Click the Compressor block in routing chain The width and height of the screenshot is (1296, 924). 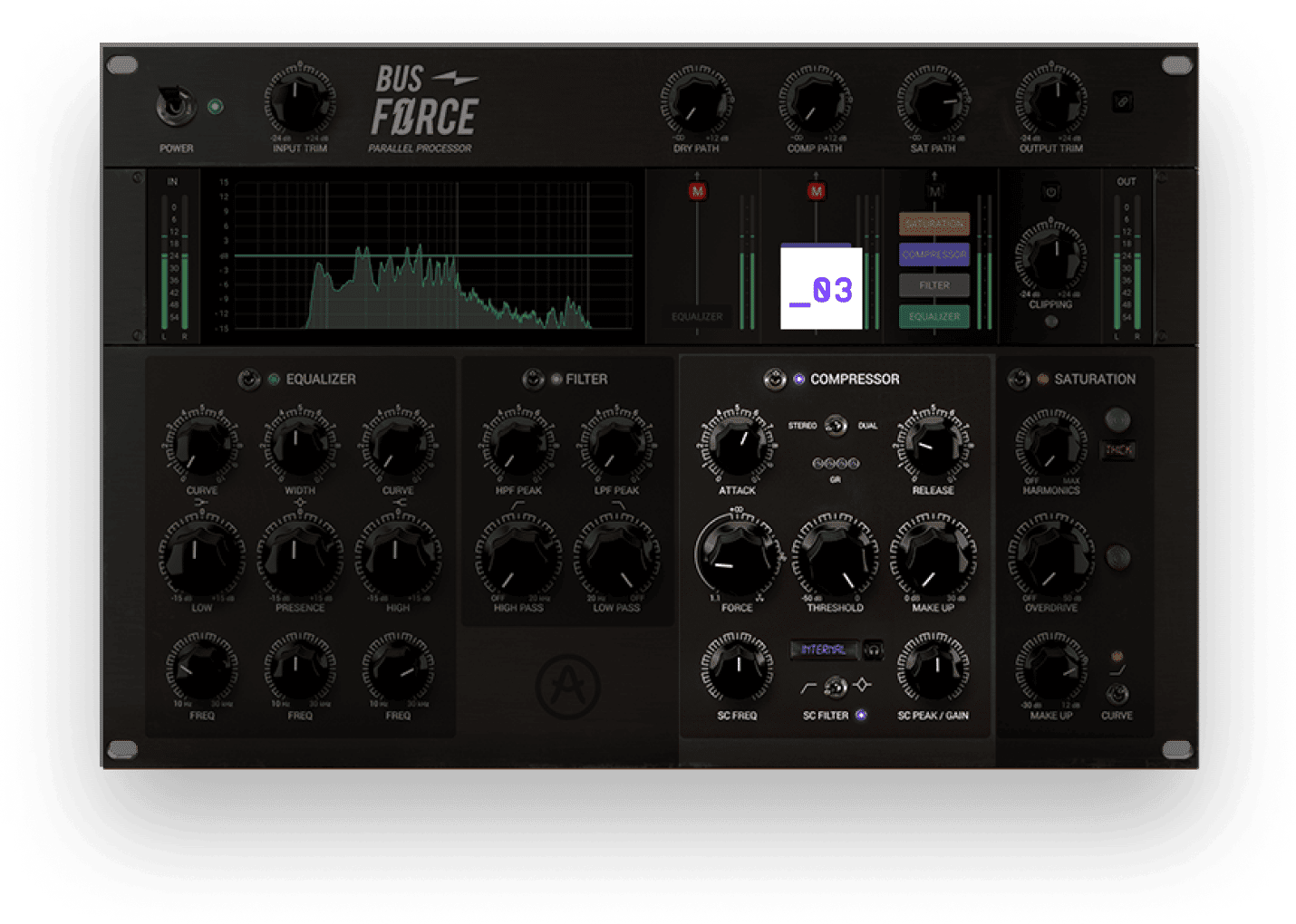coord(934,255)
